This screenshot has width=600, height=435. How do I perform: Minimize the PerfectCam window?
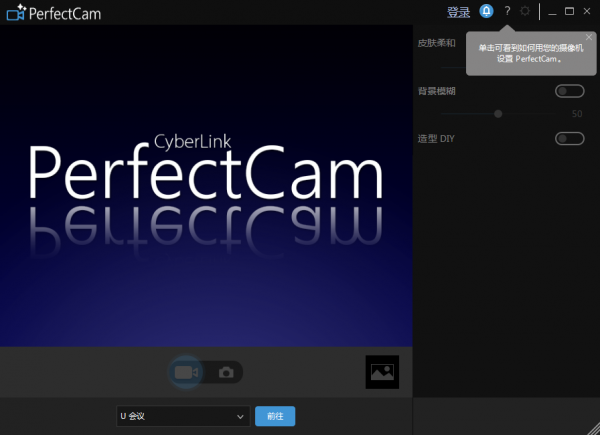(552, 12)
